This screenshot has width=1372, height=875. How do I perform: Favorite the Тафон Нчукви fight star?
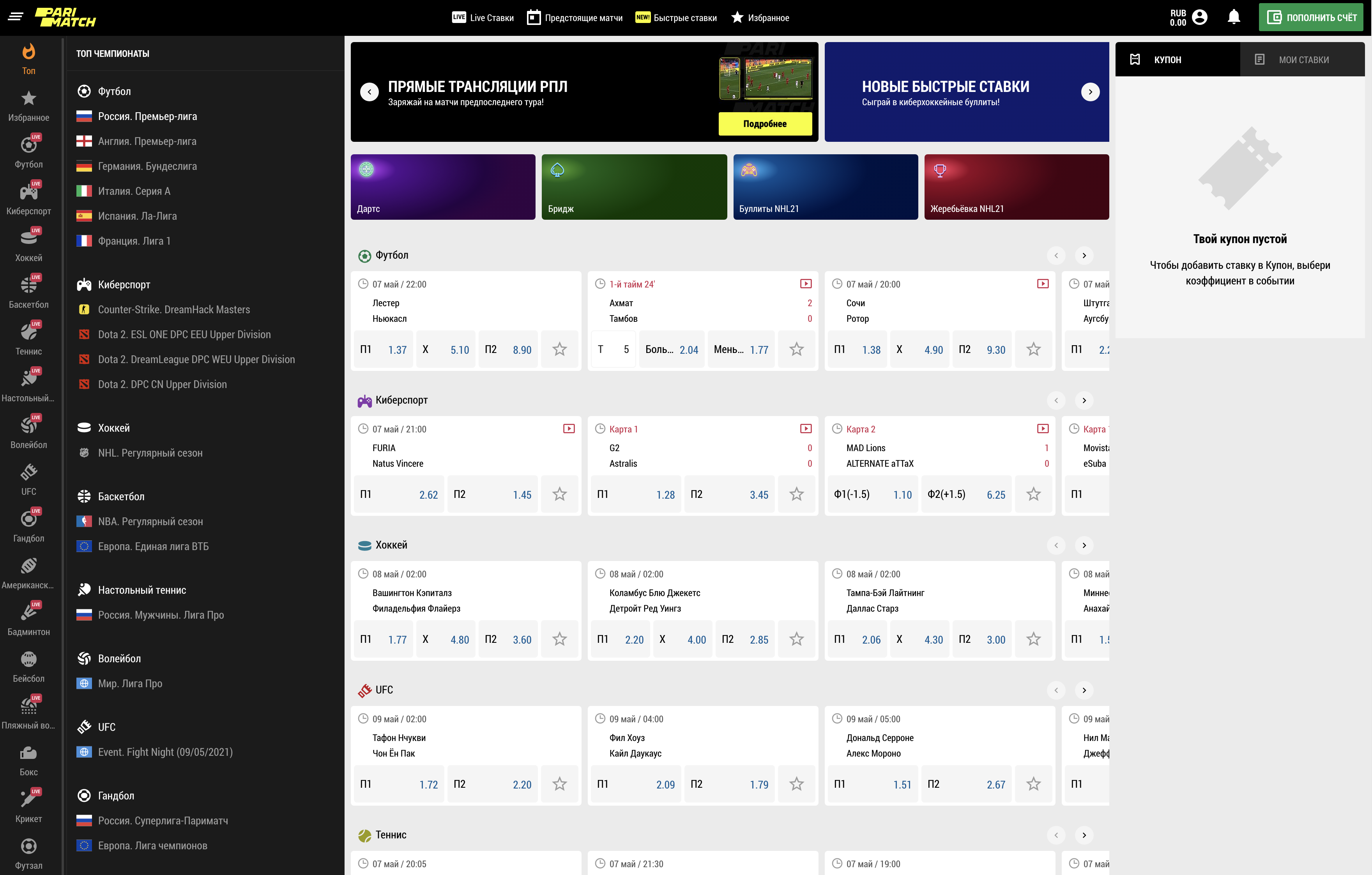click(x=559, y=784)
